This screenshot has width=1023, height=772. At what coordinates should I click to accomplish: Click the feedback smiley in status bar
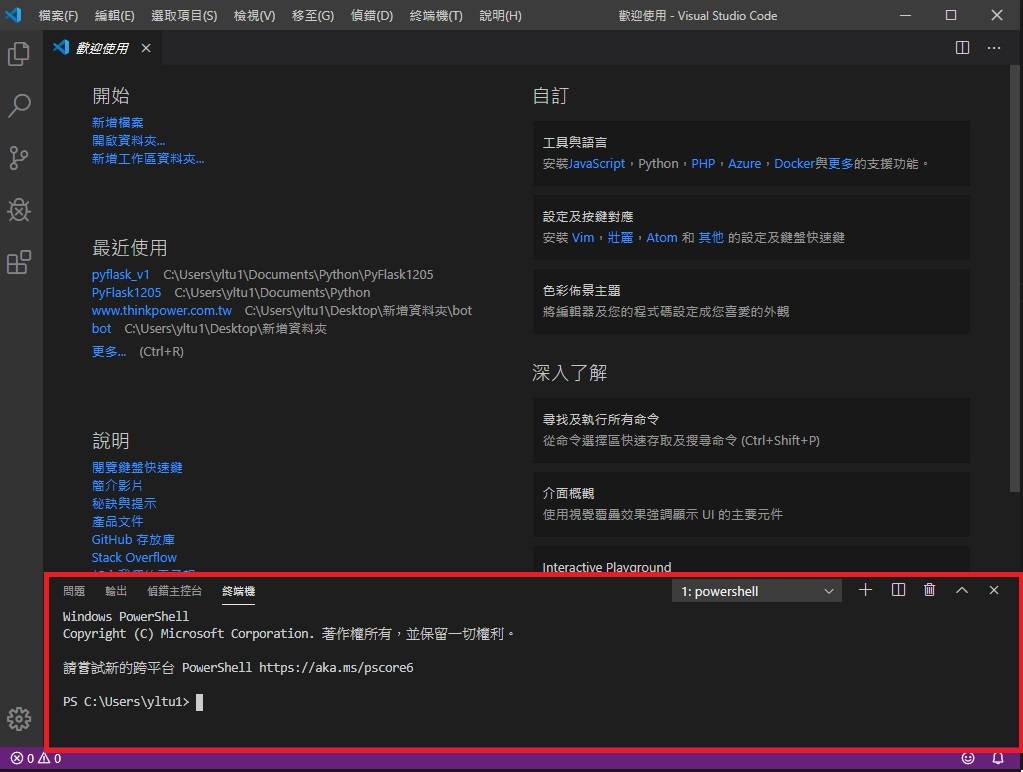968,758
